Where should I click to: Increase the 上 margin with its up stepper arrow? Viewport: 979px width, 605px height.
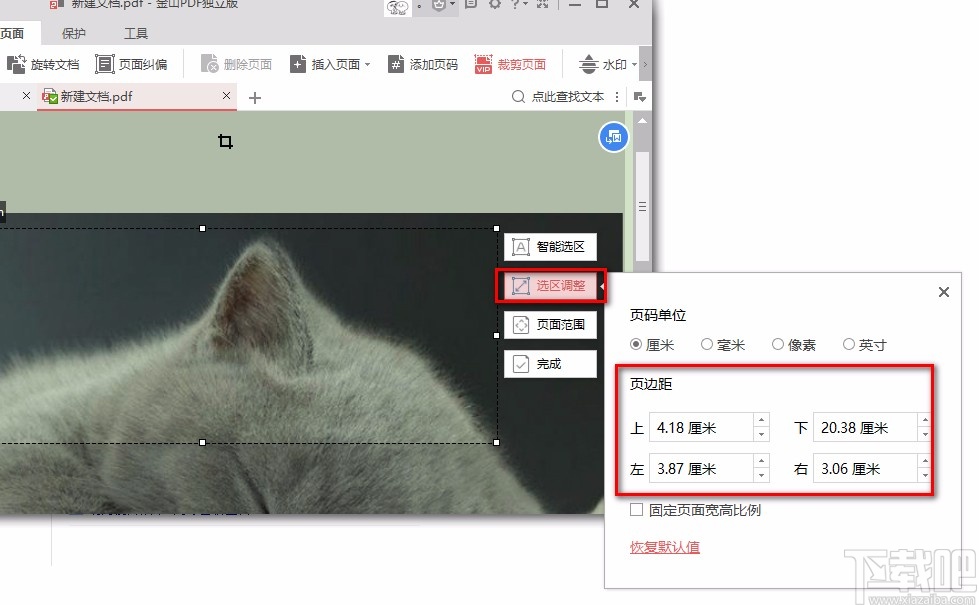[x=762, y=421]
